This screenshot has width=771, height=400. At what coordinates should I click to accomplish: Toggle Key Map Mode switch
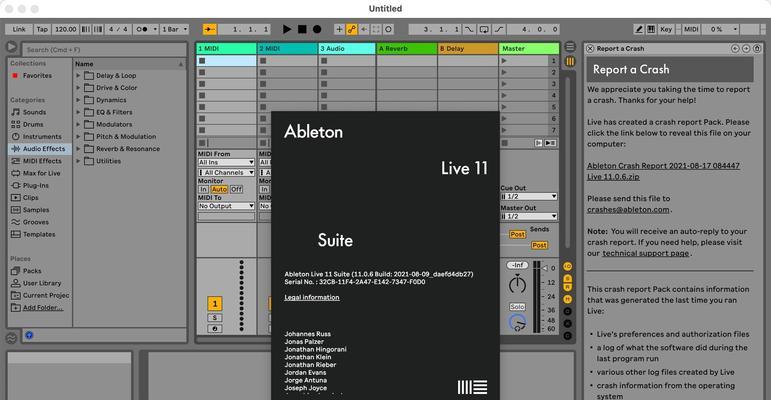(666, 30)
